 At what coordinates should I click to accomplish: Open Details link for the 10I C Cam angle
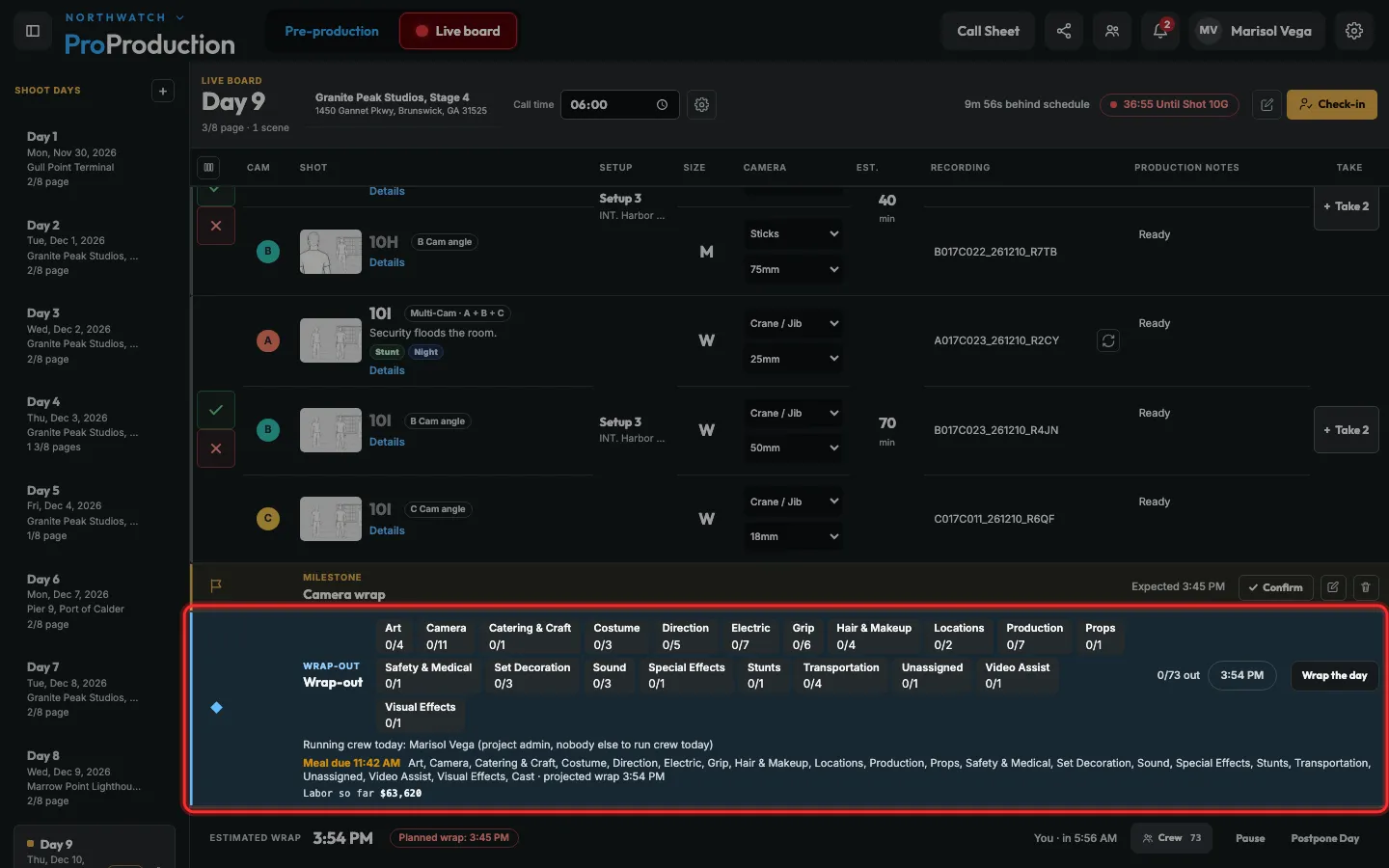pos(387,530)
